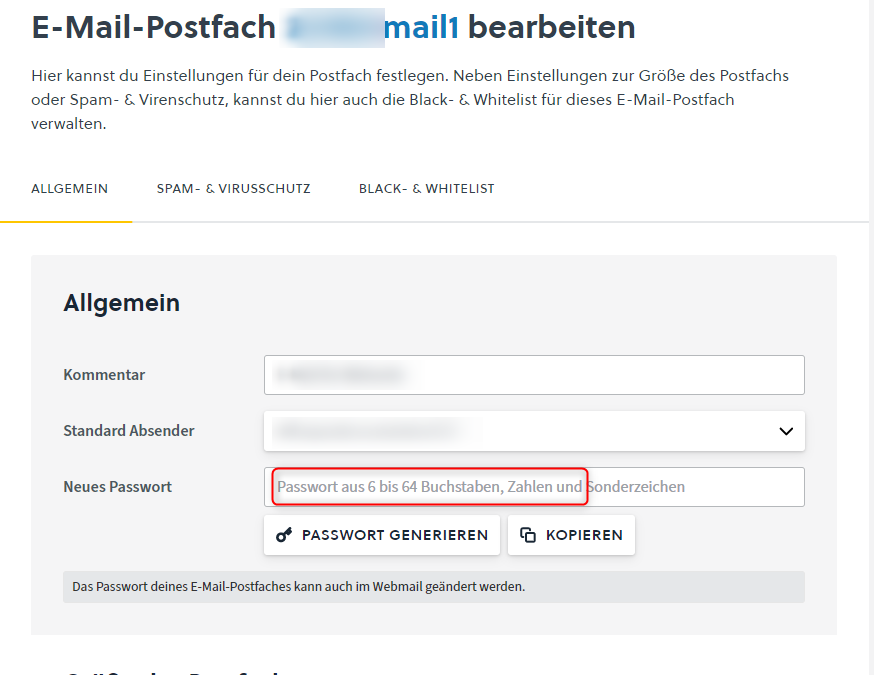Click the Standard Absender label
874x675 pixels.
pyautogui.click(x=129, y=431)
